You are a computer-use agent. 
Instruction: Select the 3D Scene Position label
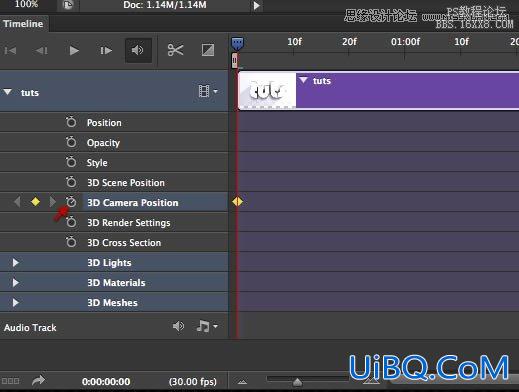pos(126,183)
